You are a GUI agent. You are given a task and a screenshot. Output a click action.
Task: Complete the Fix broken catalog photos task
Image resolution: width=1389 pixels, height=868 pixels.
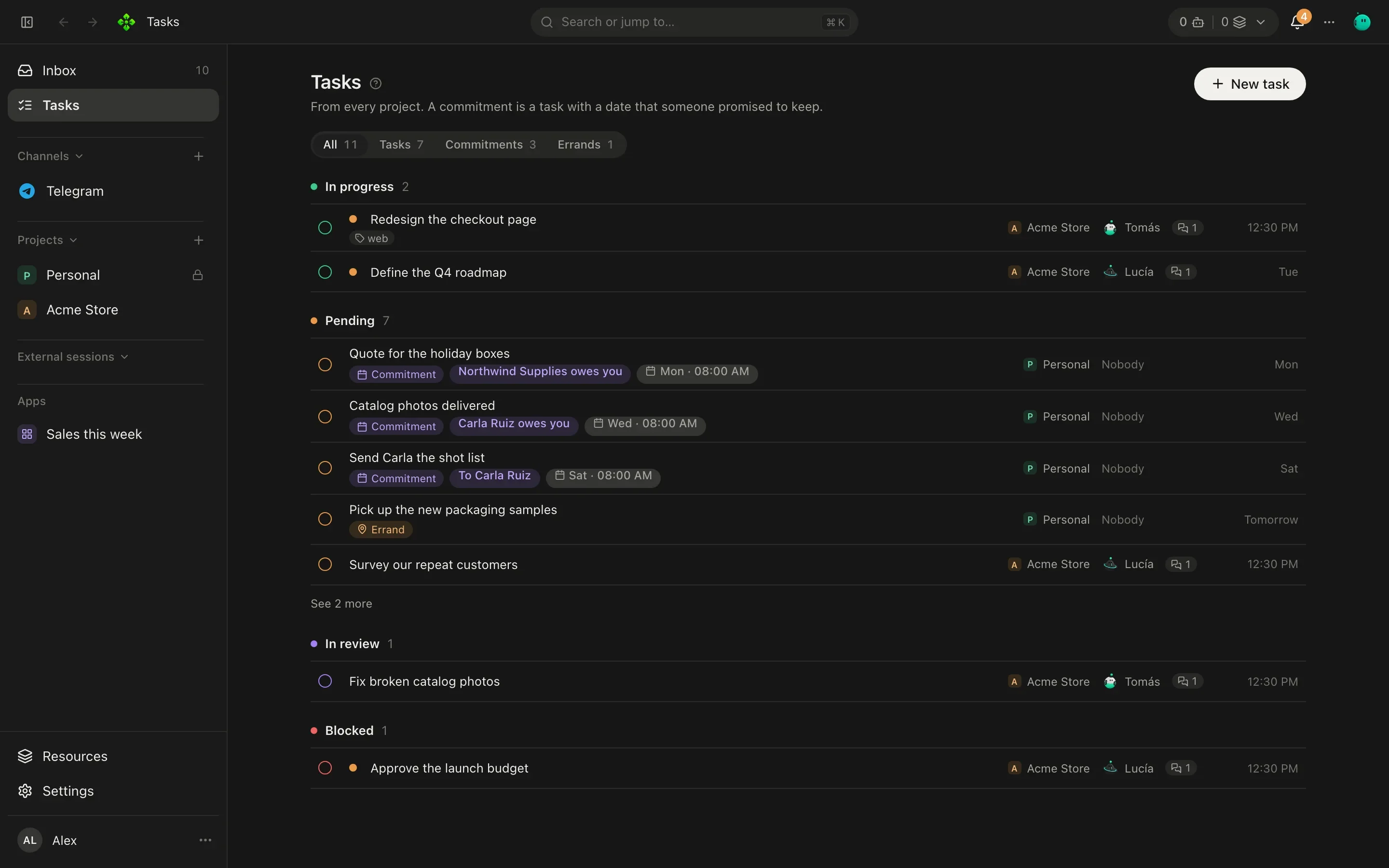click(x=325, y=681)
